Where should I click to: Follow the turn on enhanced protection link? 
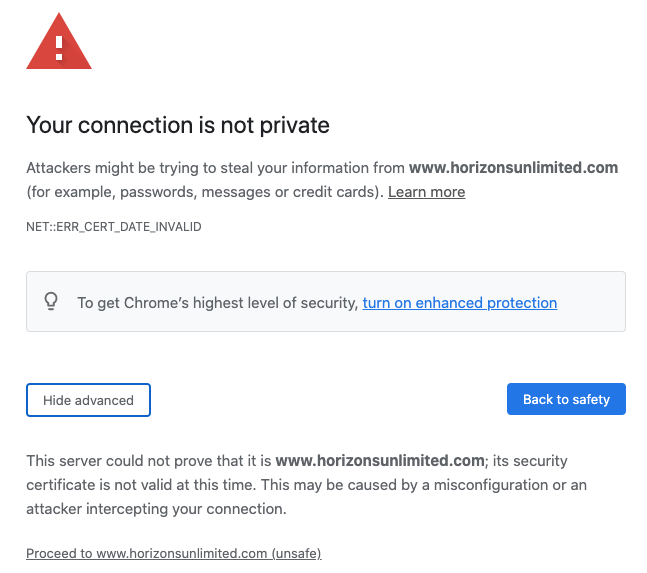click(460, 303)
